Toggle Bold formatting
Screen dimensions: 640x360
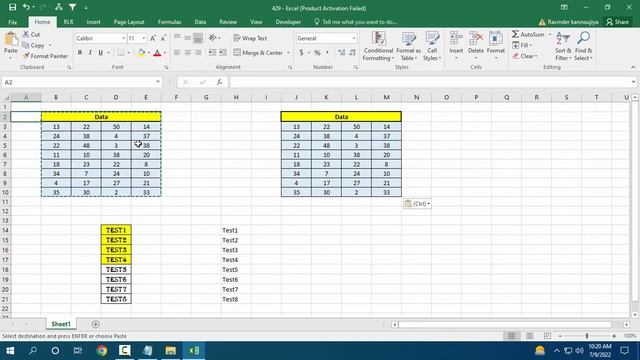[80, 53]
